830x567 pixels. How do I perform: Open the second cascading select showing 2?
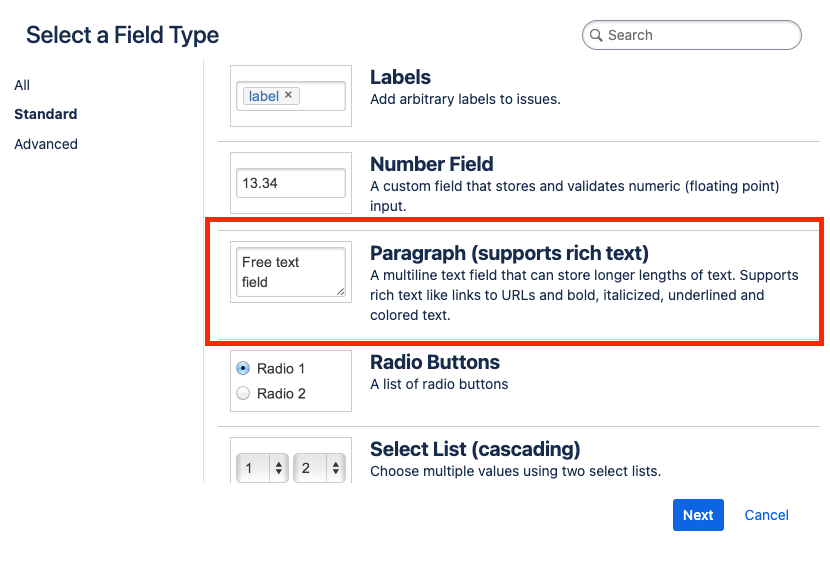click(x=321, y=468)
